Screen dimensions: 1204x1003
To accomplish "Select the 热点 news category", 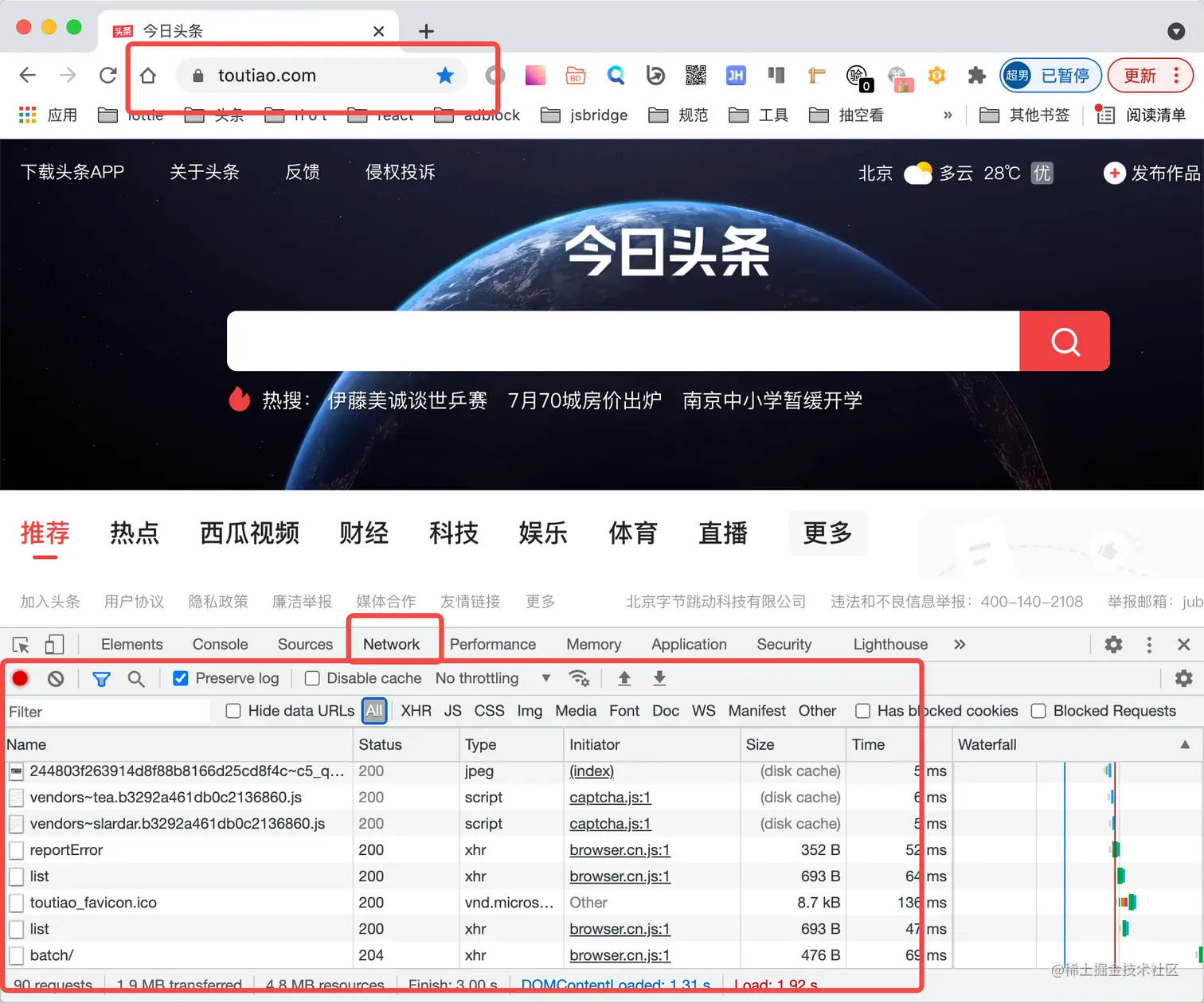I will (135, 533).
